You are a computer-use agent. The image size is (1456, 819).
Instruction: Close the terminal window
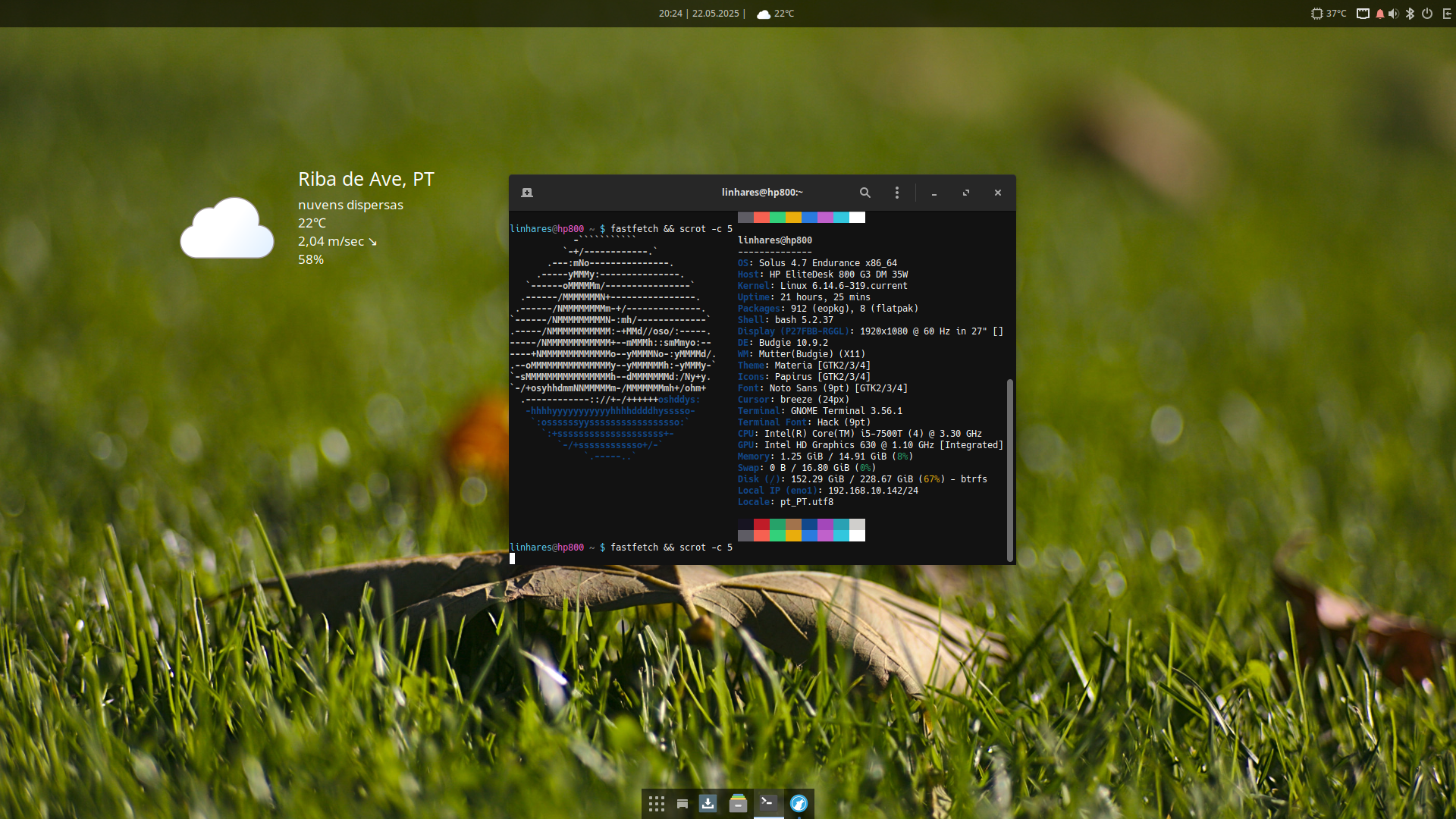pyautogui.click(x=998, y=193)
